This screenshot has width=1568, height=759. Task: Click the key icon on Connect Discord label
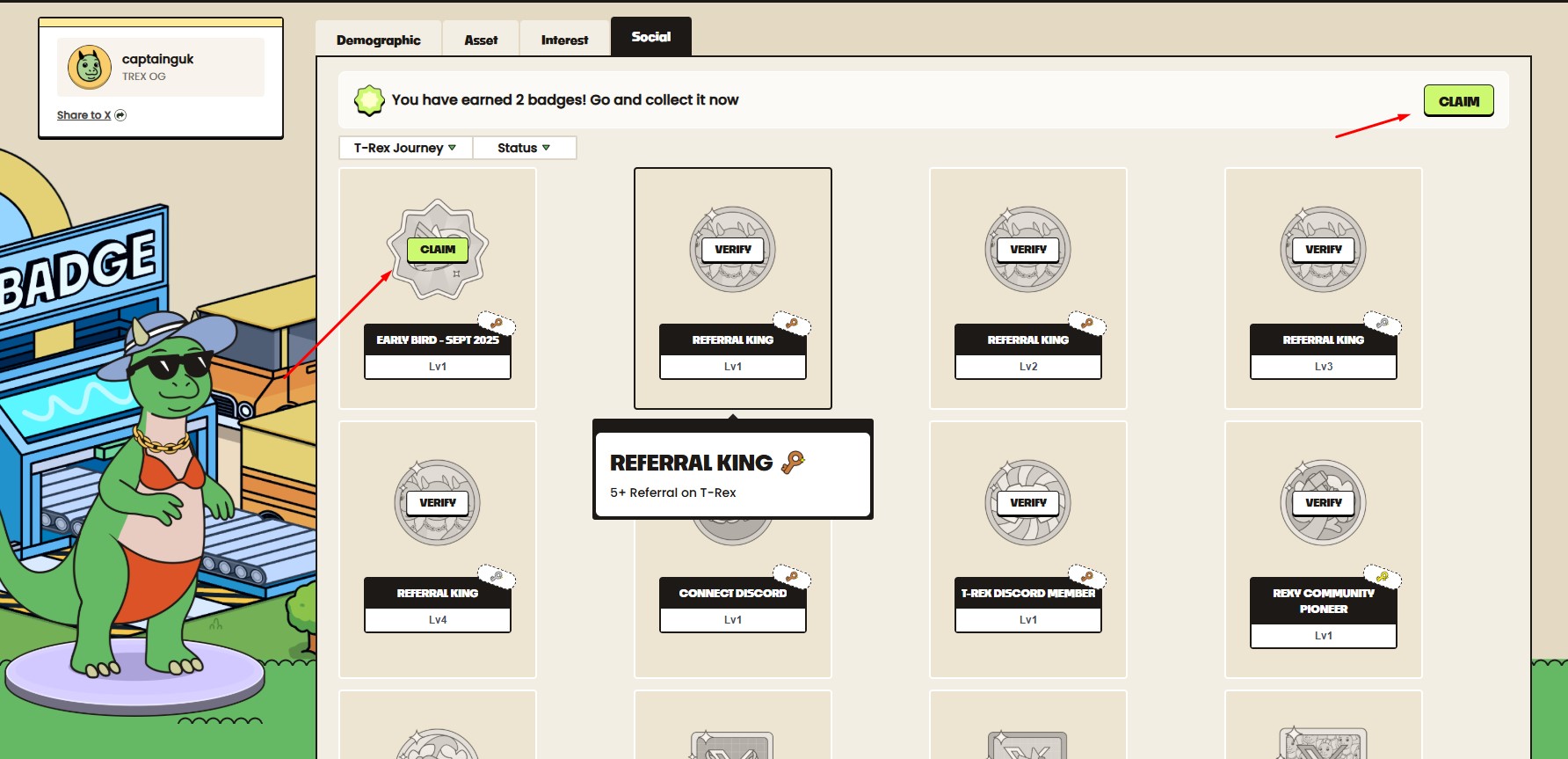point(792,576)
